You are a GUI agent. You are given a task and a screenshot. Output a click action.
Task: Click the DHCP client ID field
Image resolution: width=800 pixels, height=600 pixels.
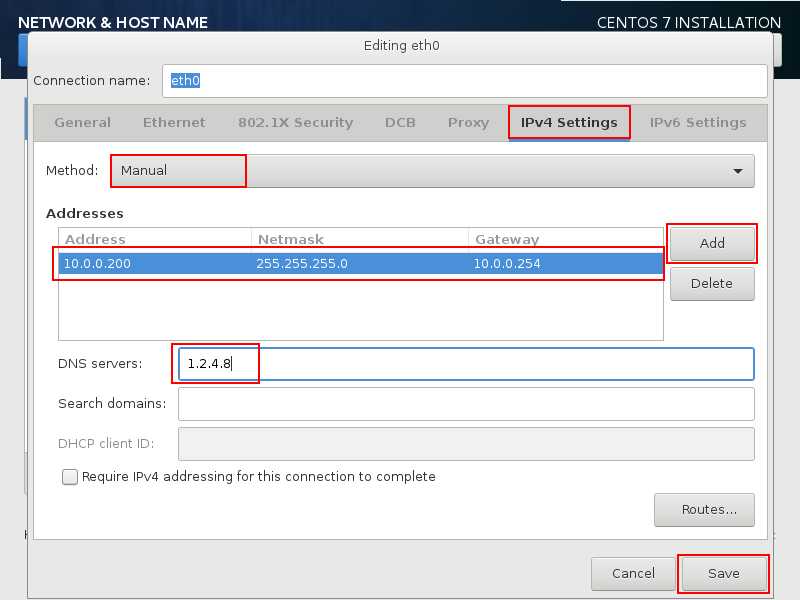tap(466, 444)
